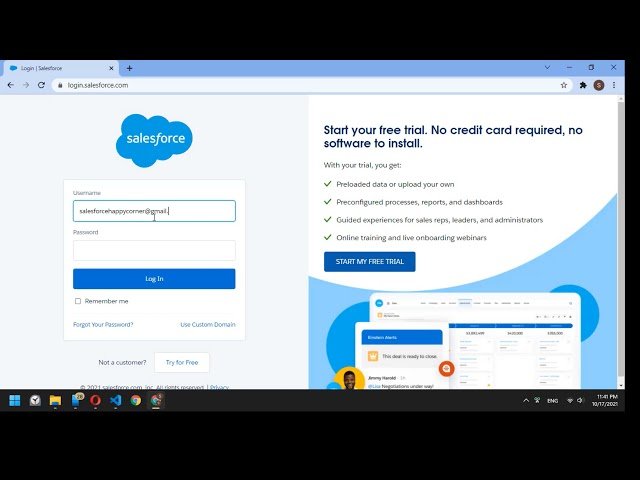Screen dimensions: 640x480
Task: Reload the page with the refresh icon
Action: click(x=41, y=85)
